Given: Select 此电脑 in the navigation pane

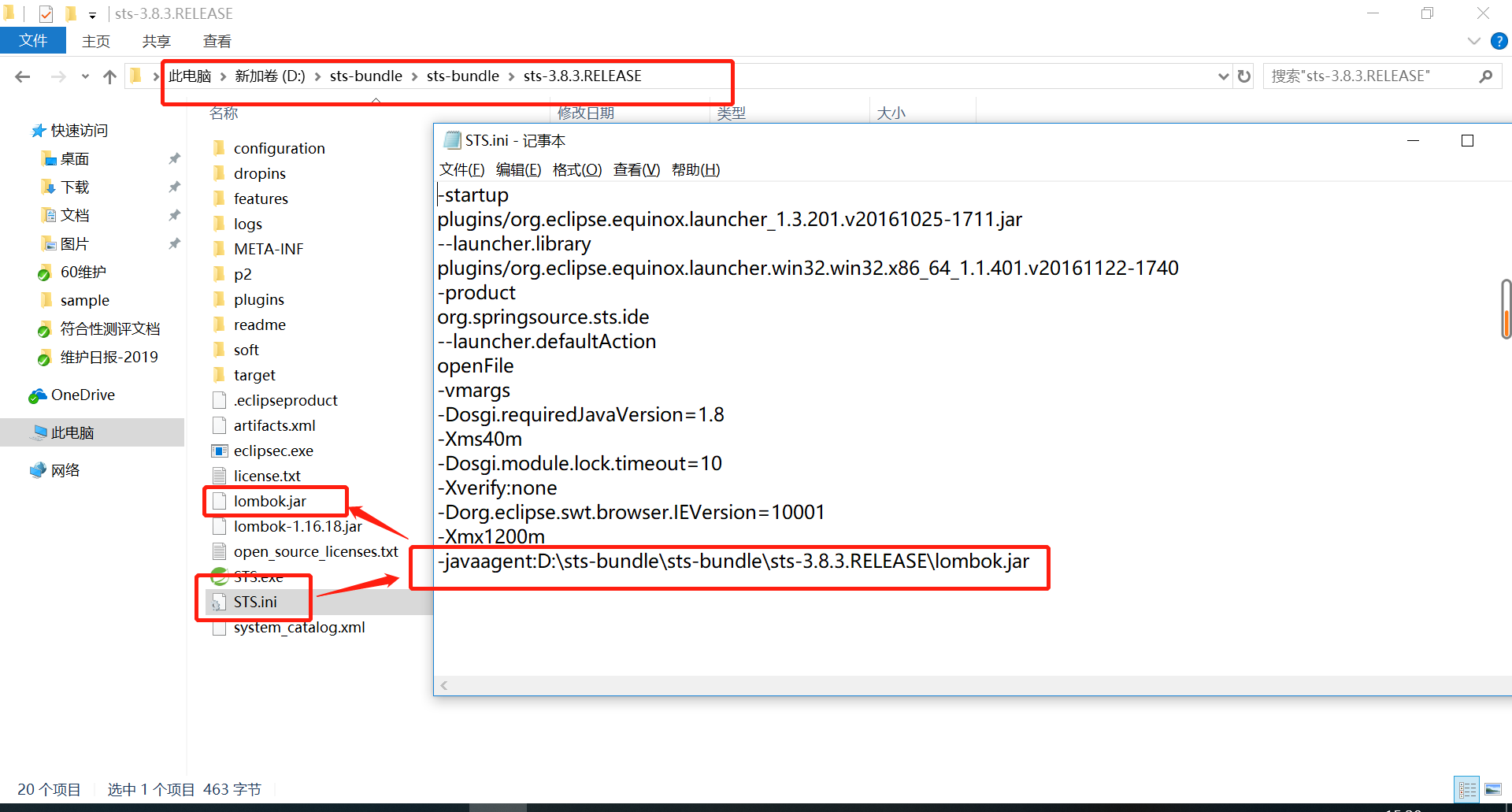Looking at the screenshot, I should click(x=72, y=433).
